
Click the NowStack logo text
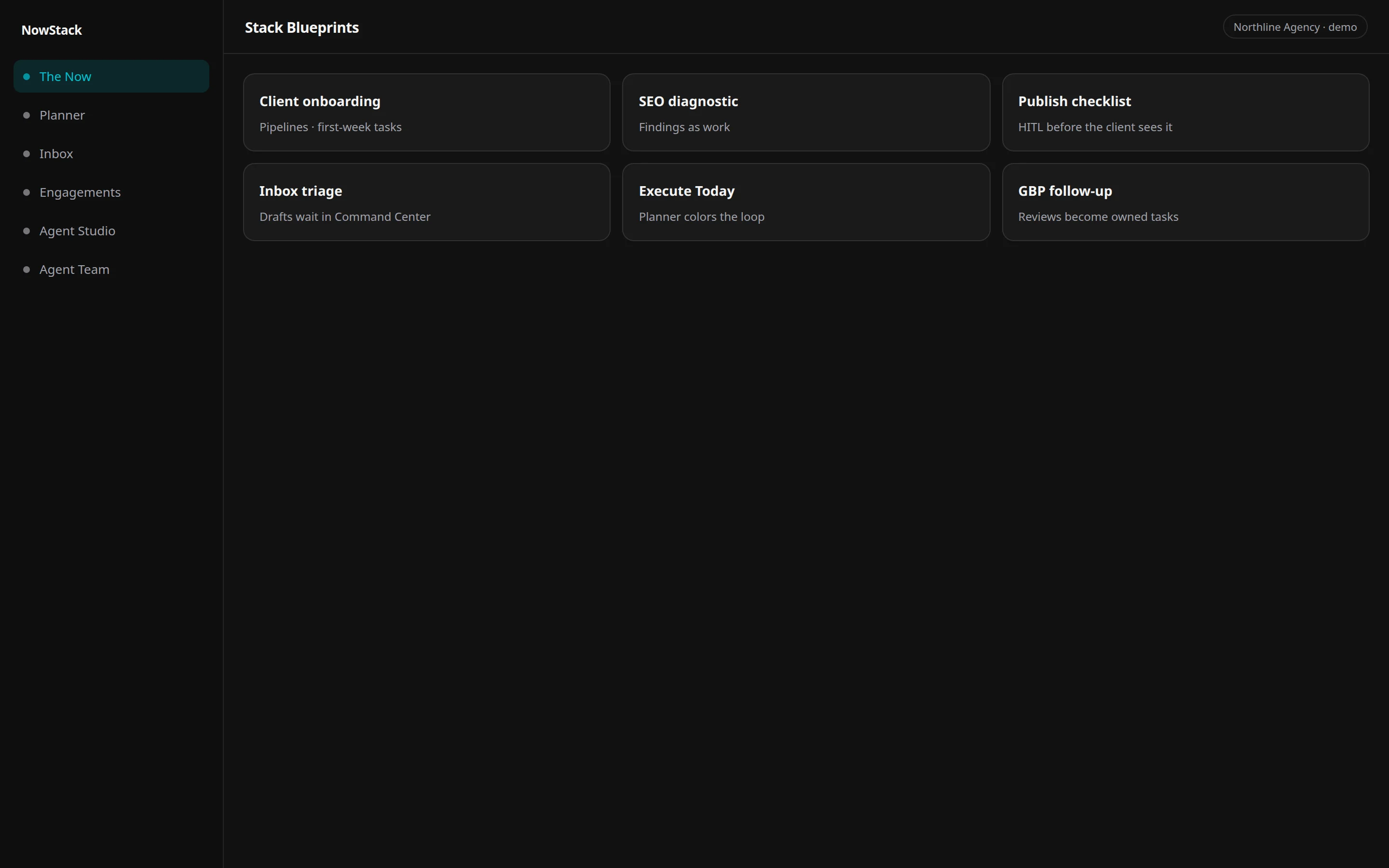point(52,30)
